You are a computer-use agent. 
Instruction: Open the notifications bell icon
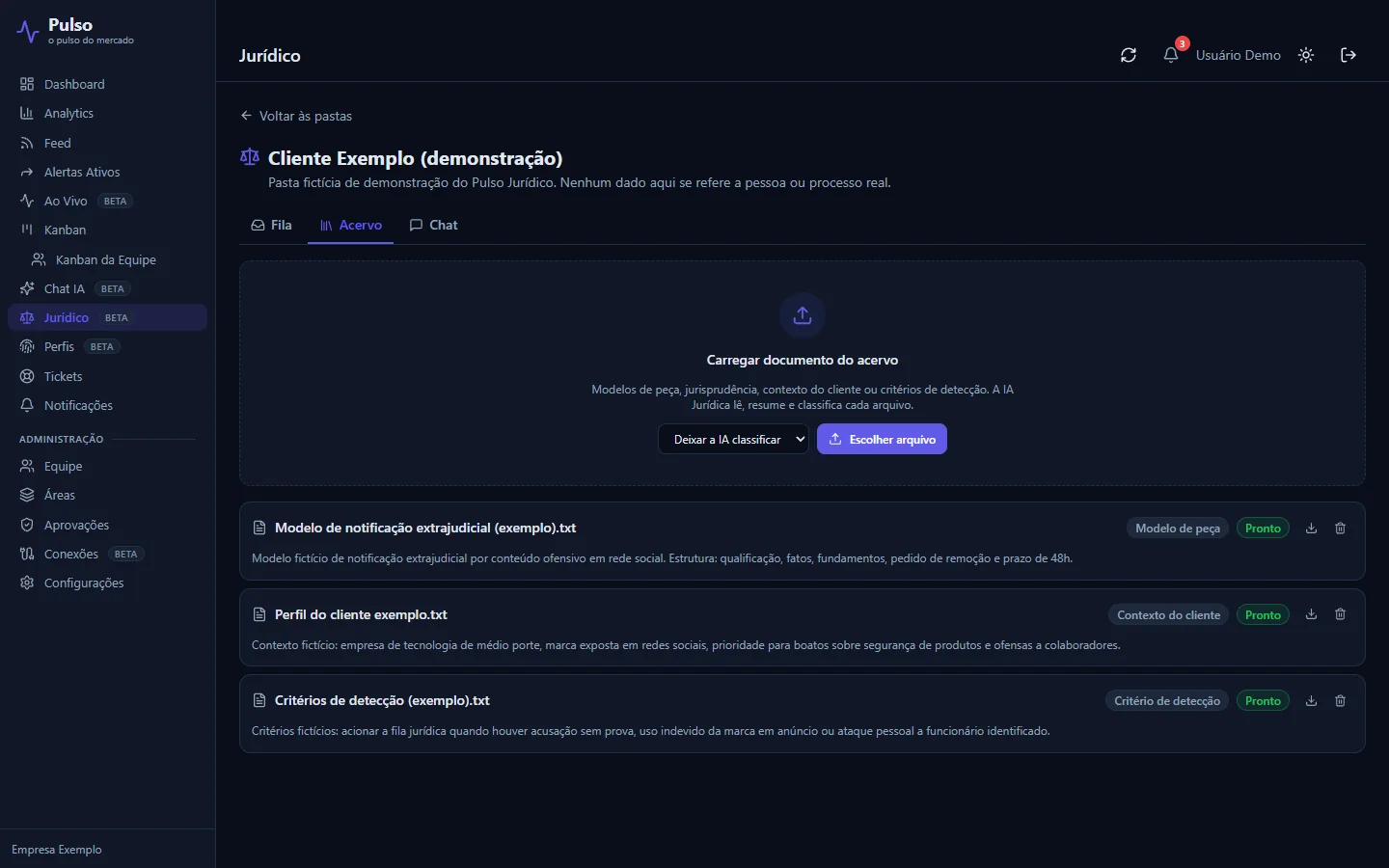pos(1171,55)
